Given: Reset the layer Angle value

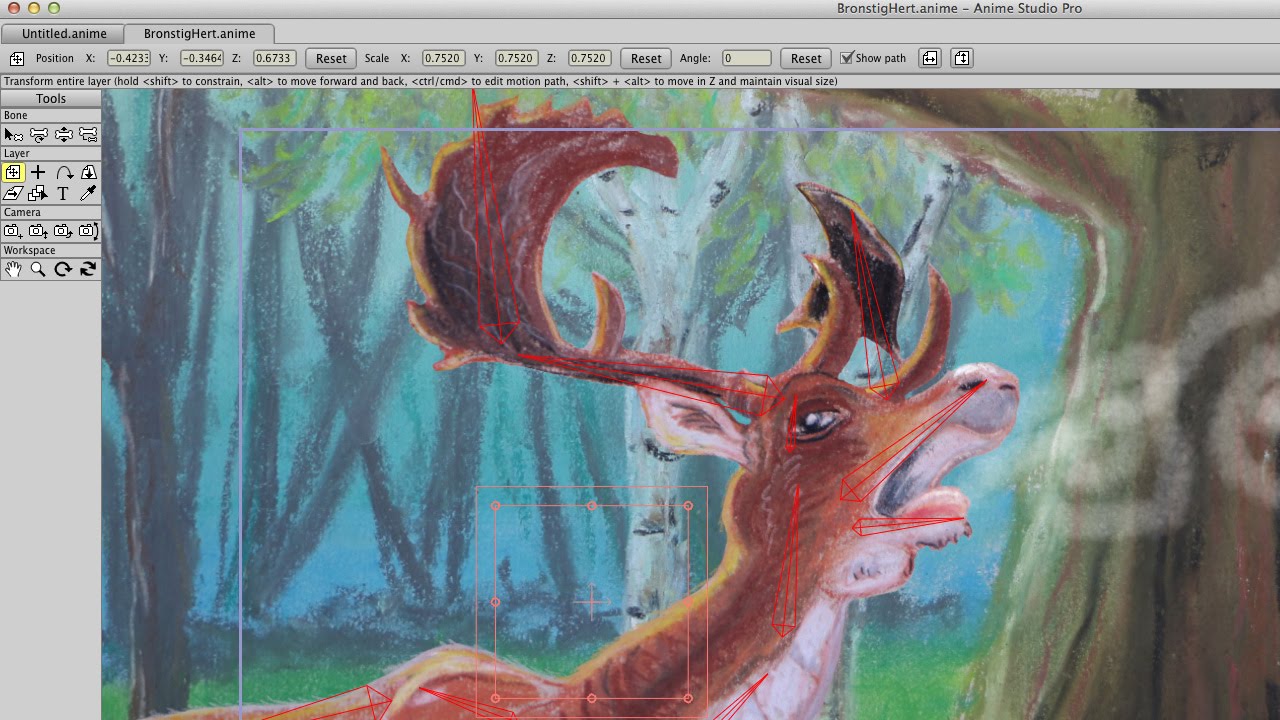Looking at the screenshot, I should tap(806, 58).
